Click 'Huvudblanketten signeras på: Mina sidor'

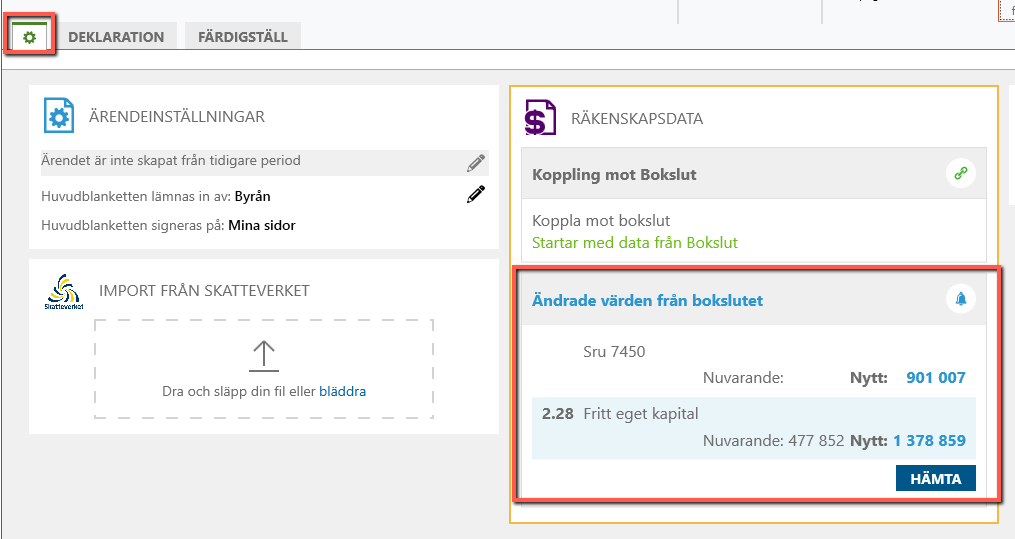tap(168, 226)
